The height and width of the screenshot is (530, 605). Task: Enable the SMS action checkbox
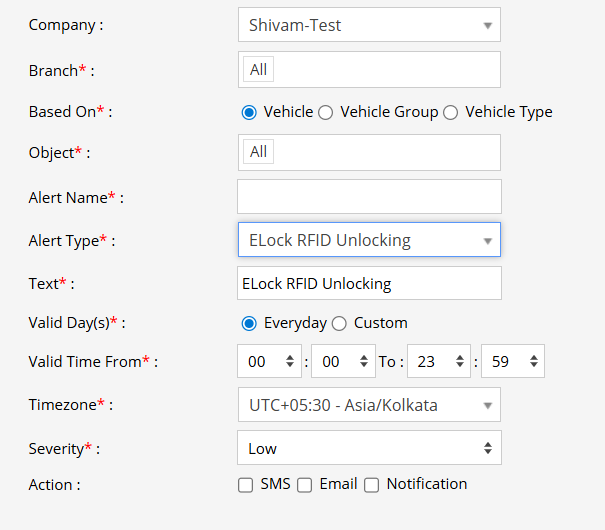point(245,485)
